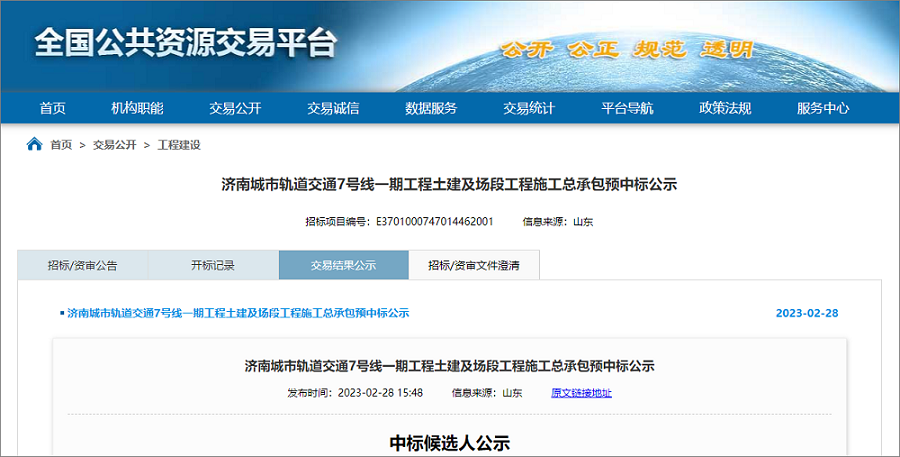Click 工程建设 breadcrumb link
Viewport: 900px width, 457px height.
point(179,145)
